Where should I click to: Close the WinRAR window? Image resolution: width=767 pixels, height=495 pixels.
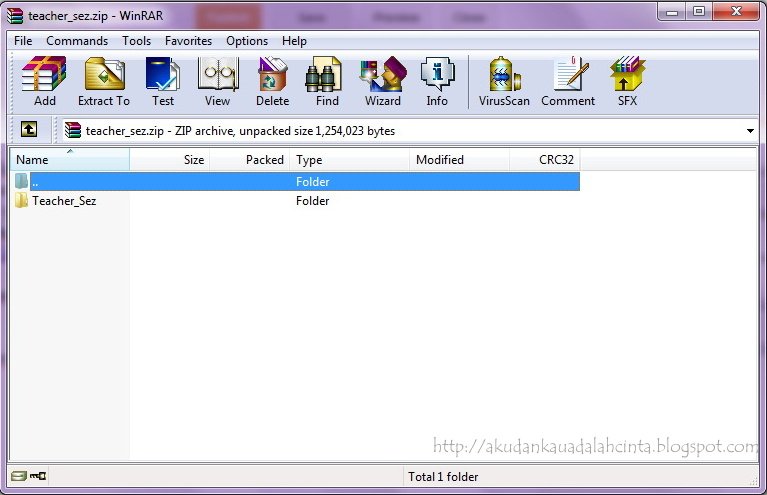[736, 12]
